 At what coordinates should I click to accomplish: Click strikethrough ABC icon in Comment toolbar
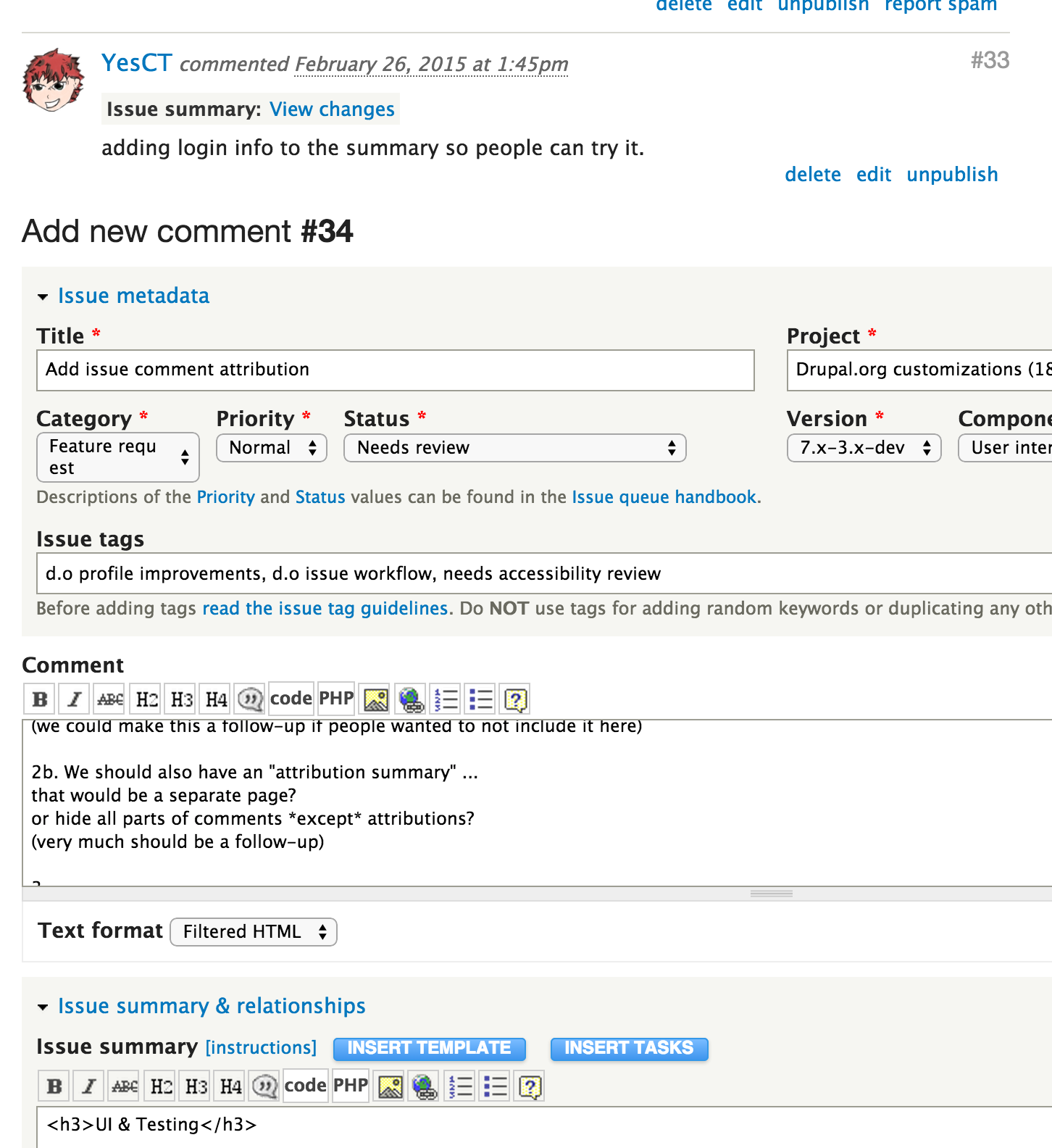click(110, 699)
